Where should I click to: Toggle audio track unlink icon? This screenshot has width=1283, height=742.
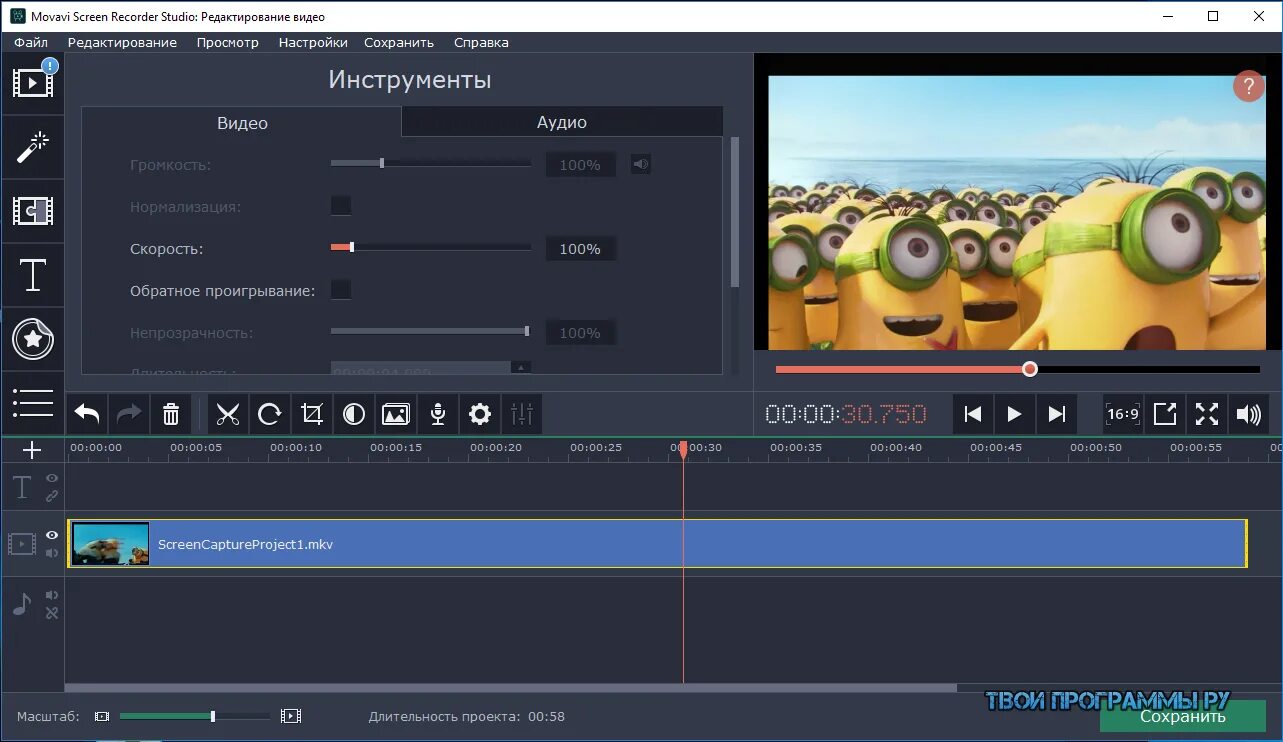click(52, 613)
